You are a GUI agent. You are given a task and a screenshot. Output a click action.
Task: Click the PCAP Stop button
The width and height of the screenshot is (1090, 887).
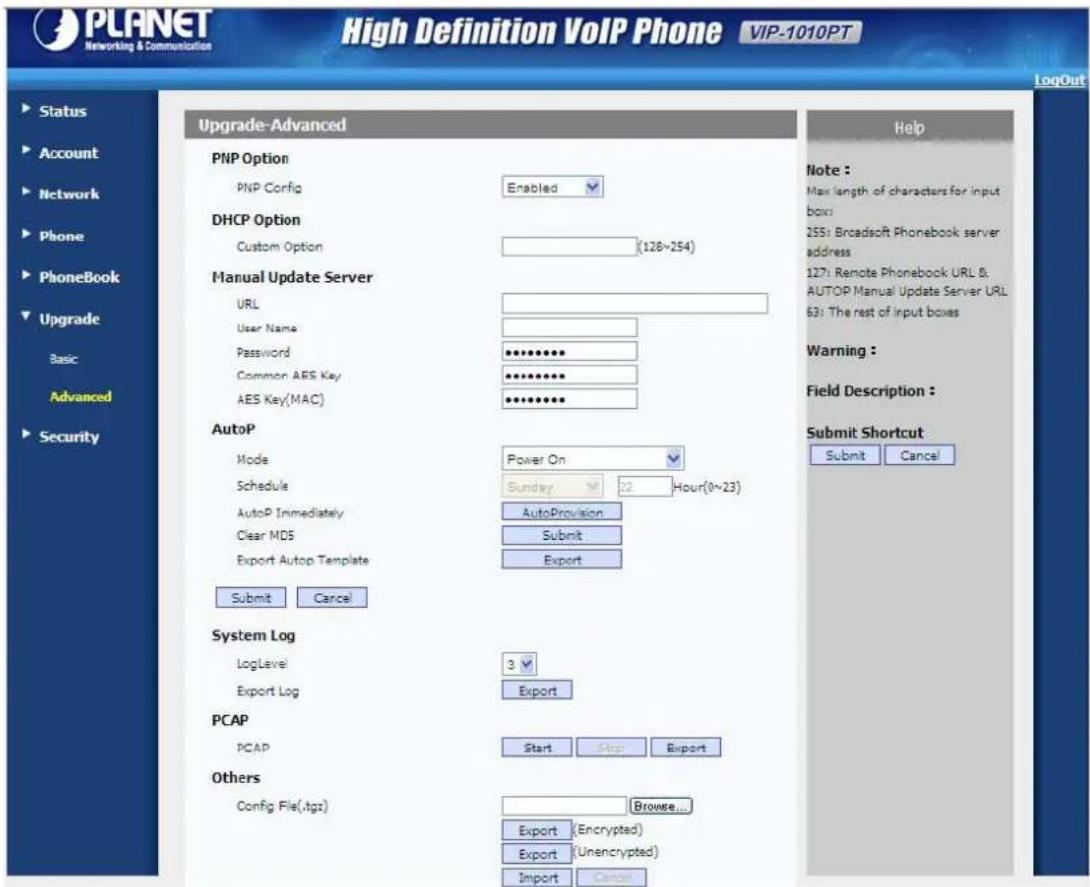pos(611,748)
